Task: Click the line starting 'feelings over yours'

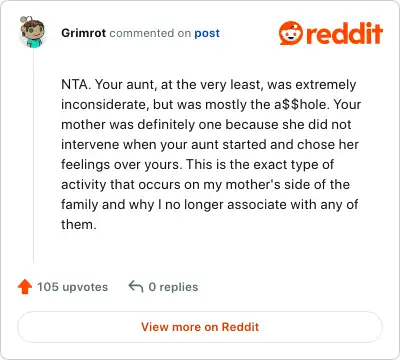Action: tap(197, 164)
